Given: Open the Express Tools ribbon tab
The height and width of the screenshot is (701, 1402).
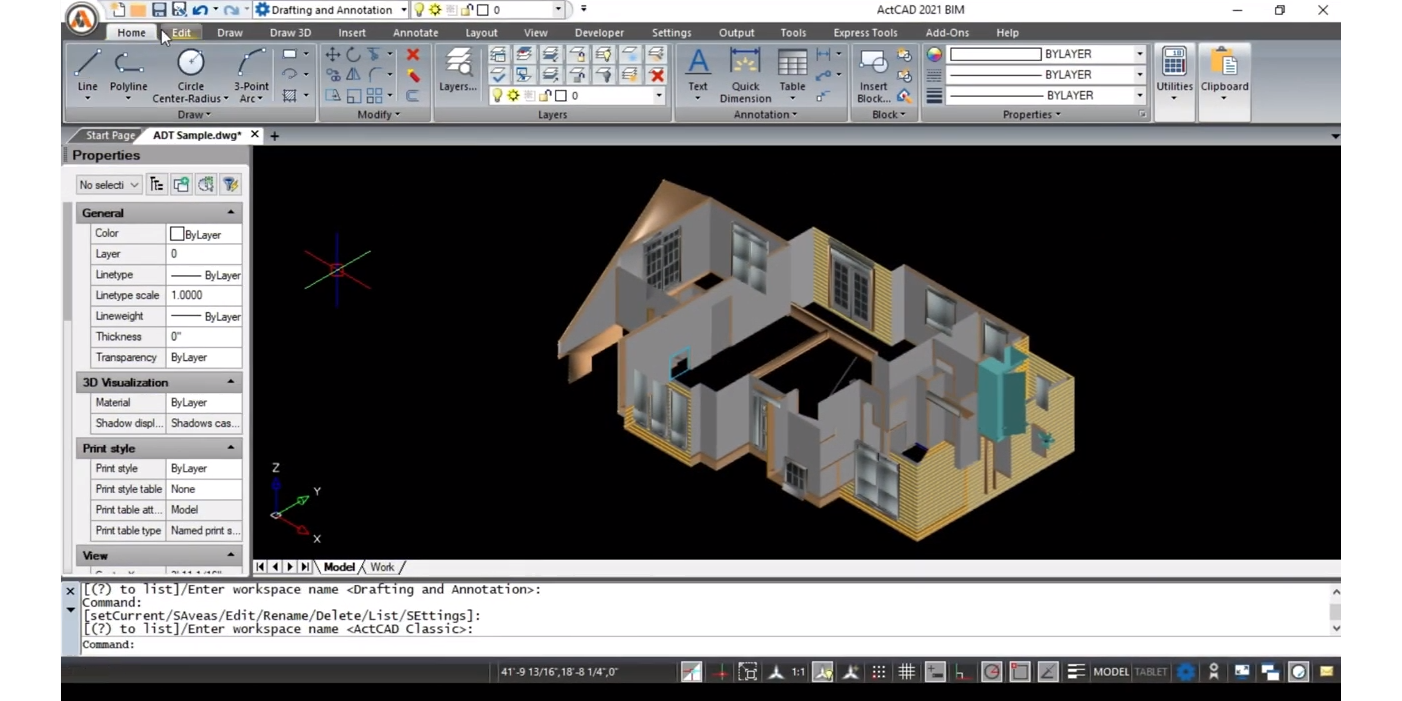Looking at the screenshot, I should (865, 33).
